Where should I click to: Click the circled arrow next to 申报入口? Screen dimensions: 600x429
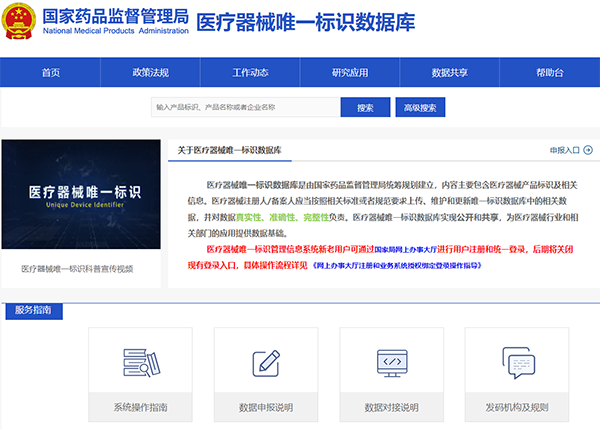pyautogui.click(x=588, y=150)
